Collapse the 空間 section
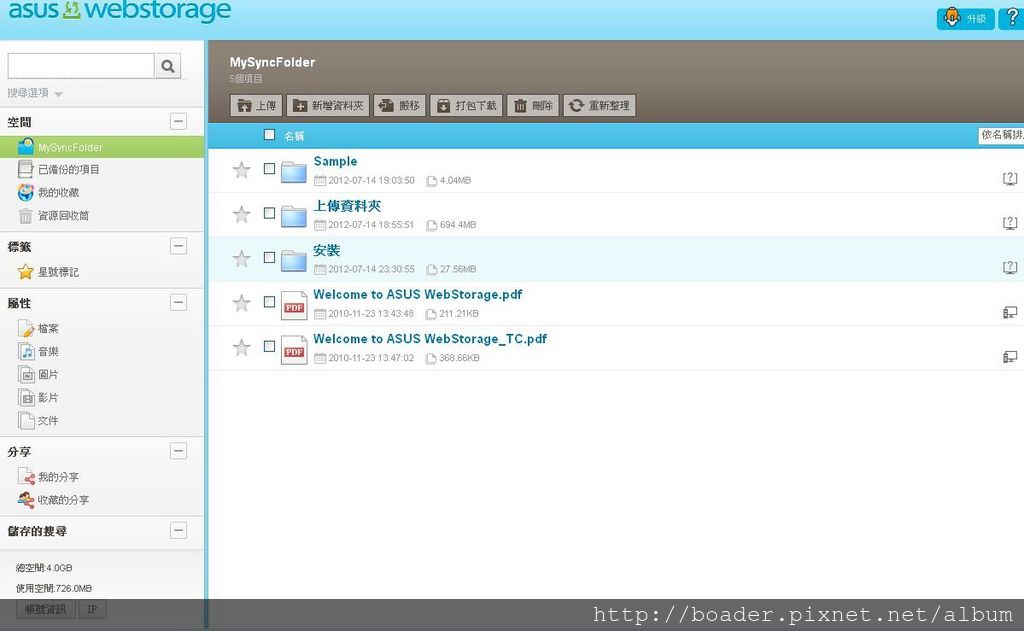 click(178, 121)
